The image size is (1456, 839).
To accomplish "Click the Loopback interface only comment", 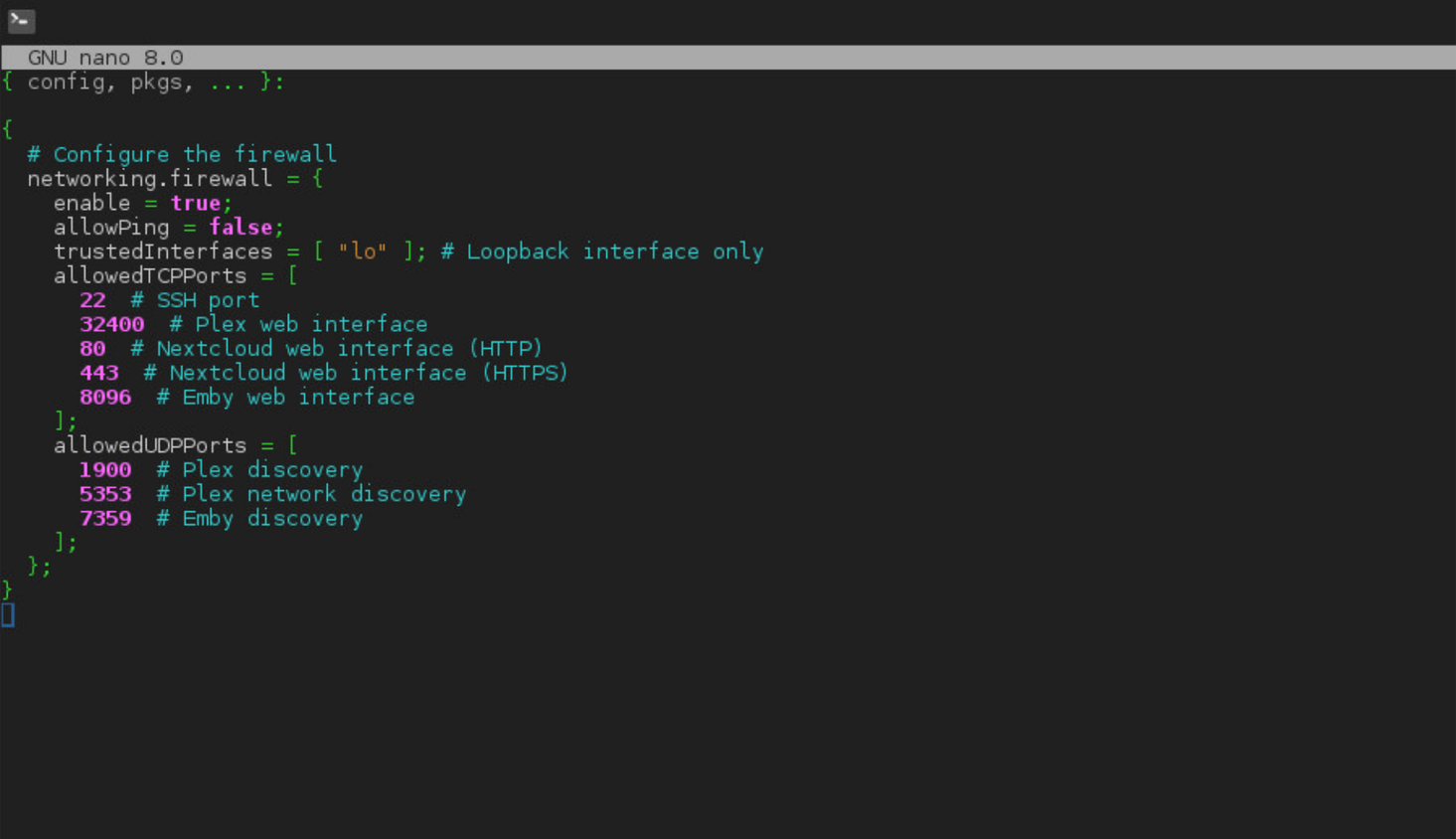I will pos(602,252).
